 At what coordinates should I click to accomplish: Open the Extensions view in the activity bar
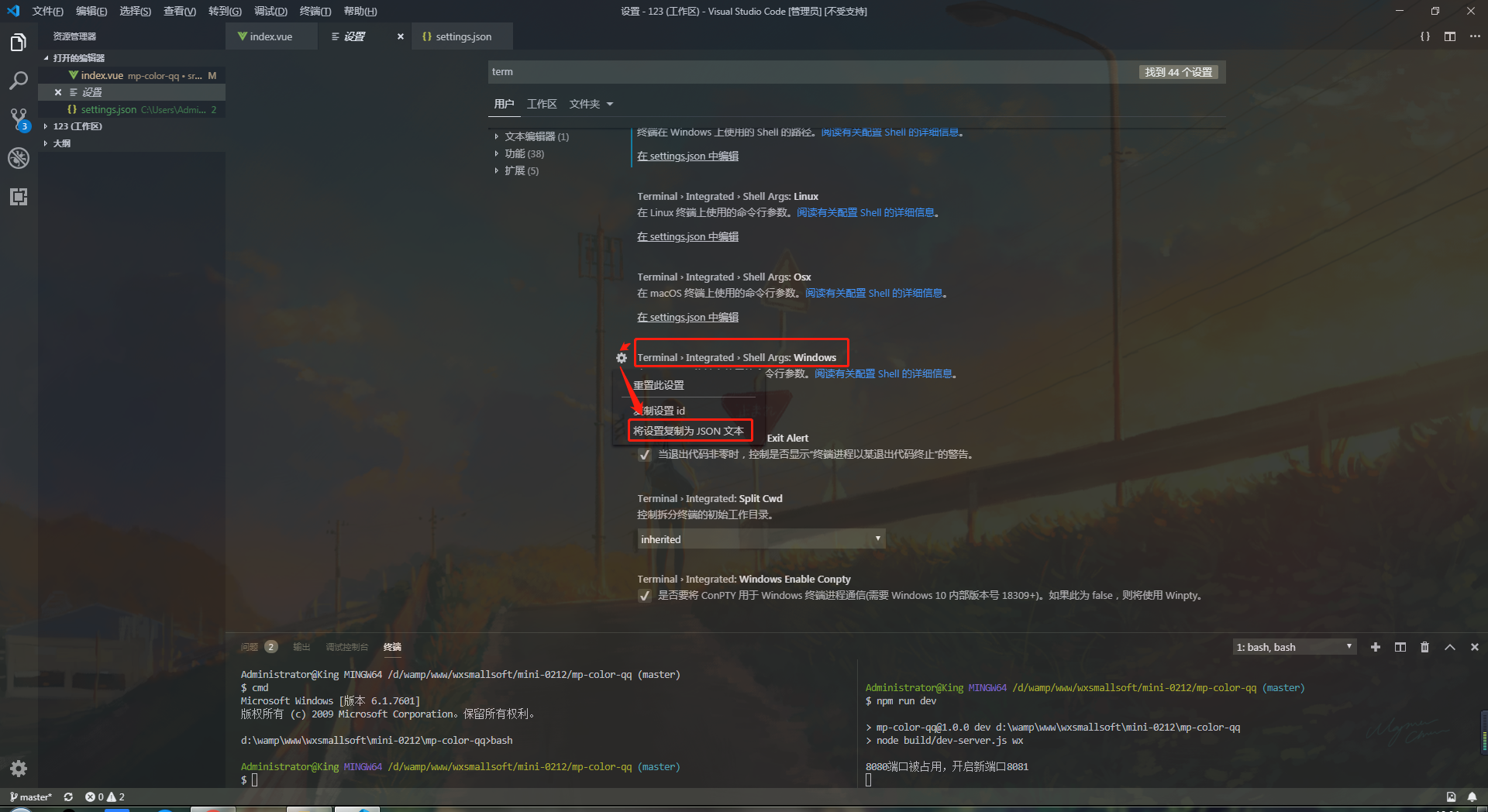19,197
